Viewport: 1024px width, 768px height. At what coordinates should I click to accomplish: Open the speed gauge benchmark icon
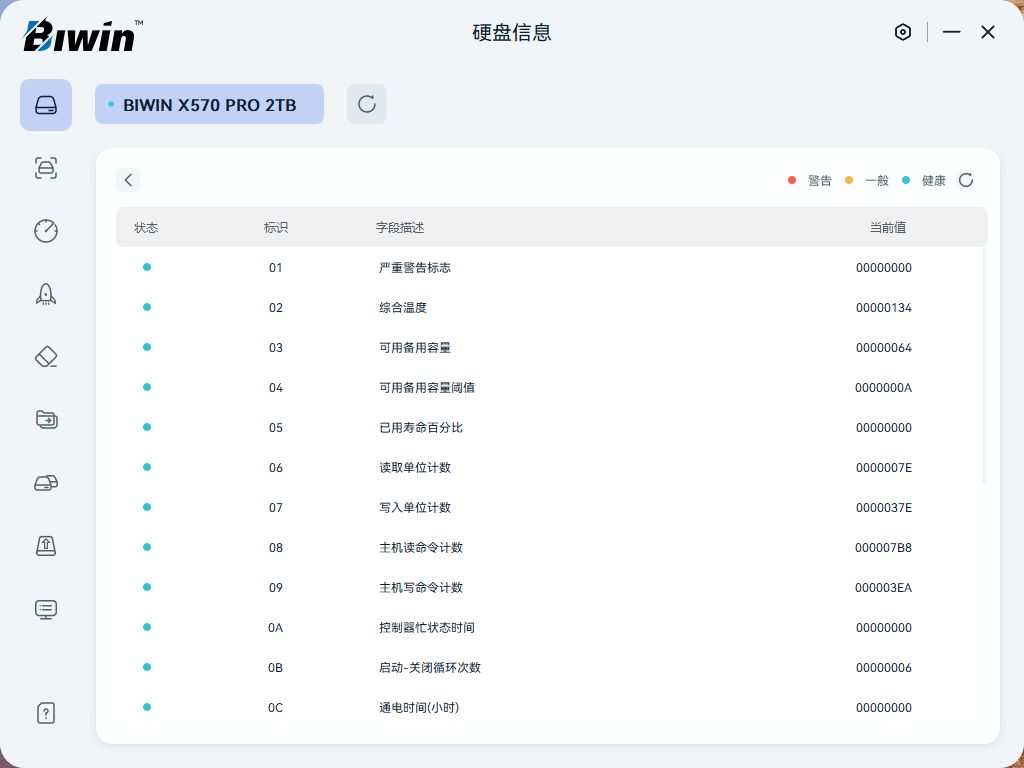pos(46,231)
